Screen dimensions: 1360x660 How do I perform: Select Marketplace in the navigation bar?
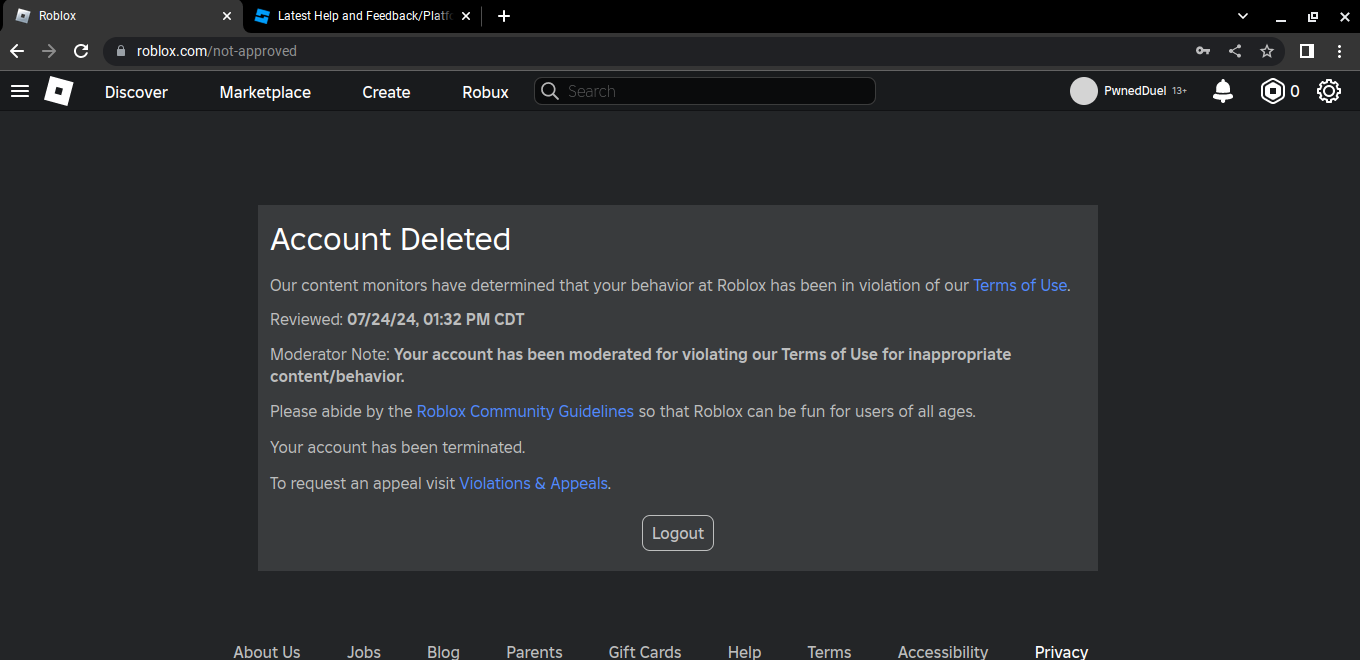[x=264, y=91]
